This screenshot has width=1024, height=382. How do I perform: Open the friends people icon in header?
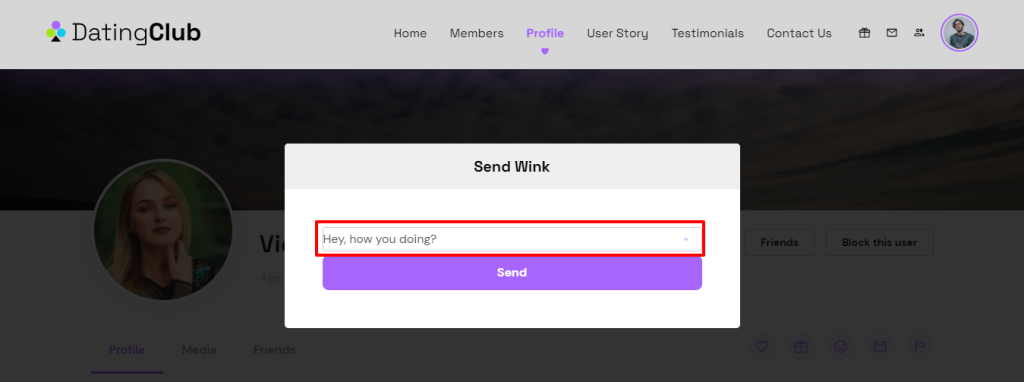pos(919,33)
